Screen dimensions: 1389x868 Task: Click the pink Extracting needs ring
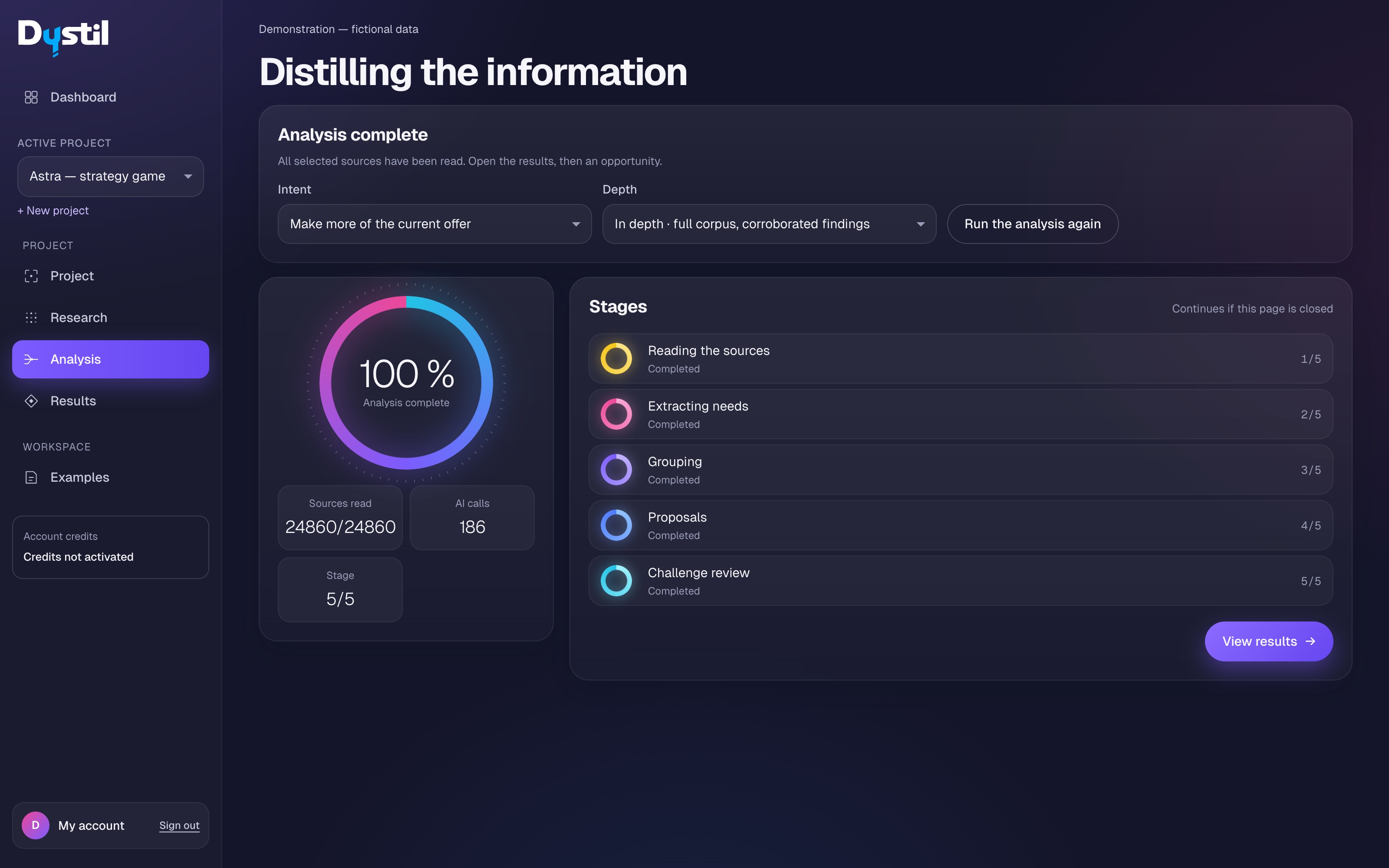tap(616, 414)
